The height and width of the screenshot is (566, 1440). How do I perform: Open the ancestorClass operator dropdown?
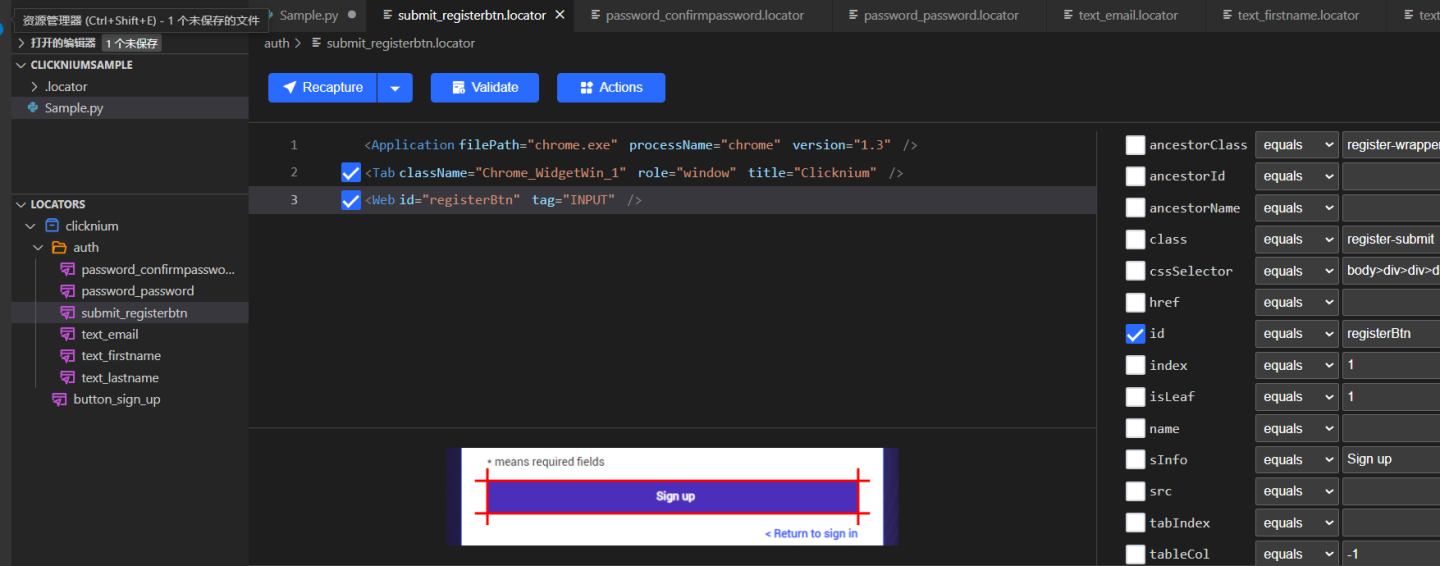click(x=1297, y=145)
